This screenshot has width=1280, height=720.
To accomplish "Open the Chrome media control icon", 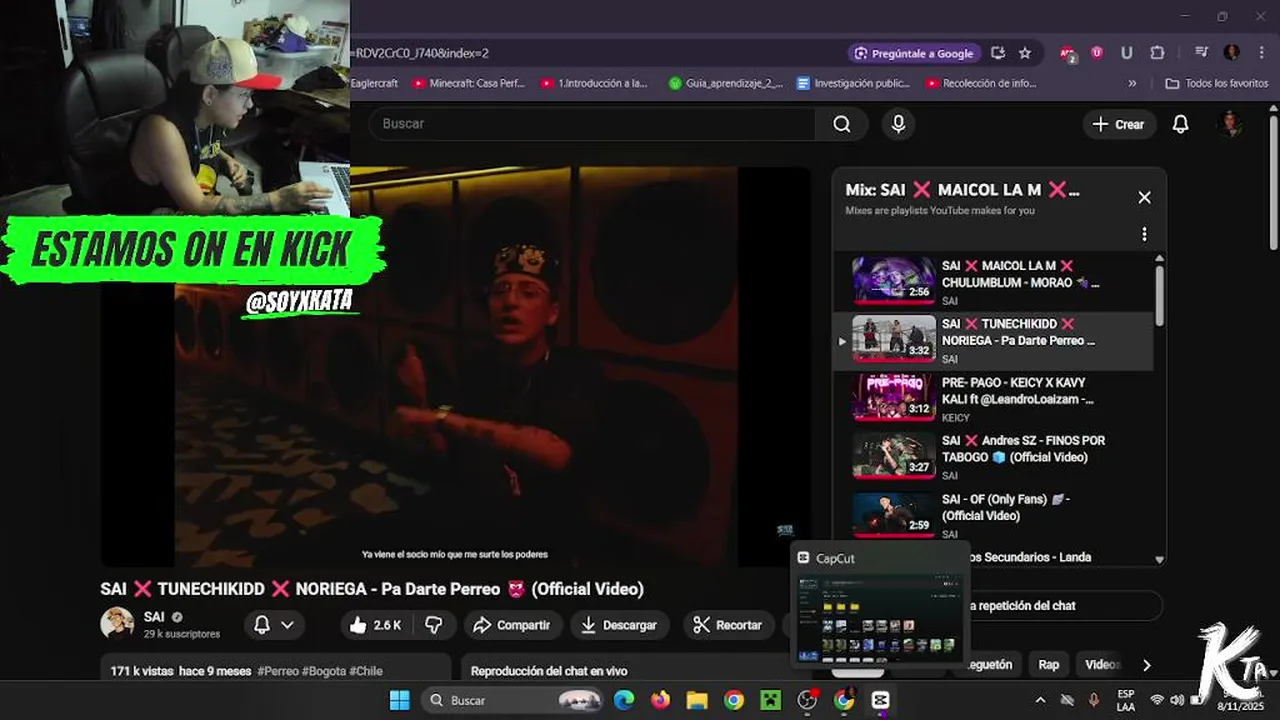I will pos(1201,53).
